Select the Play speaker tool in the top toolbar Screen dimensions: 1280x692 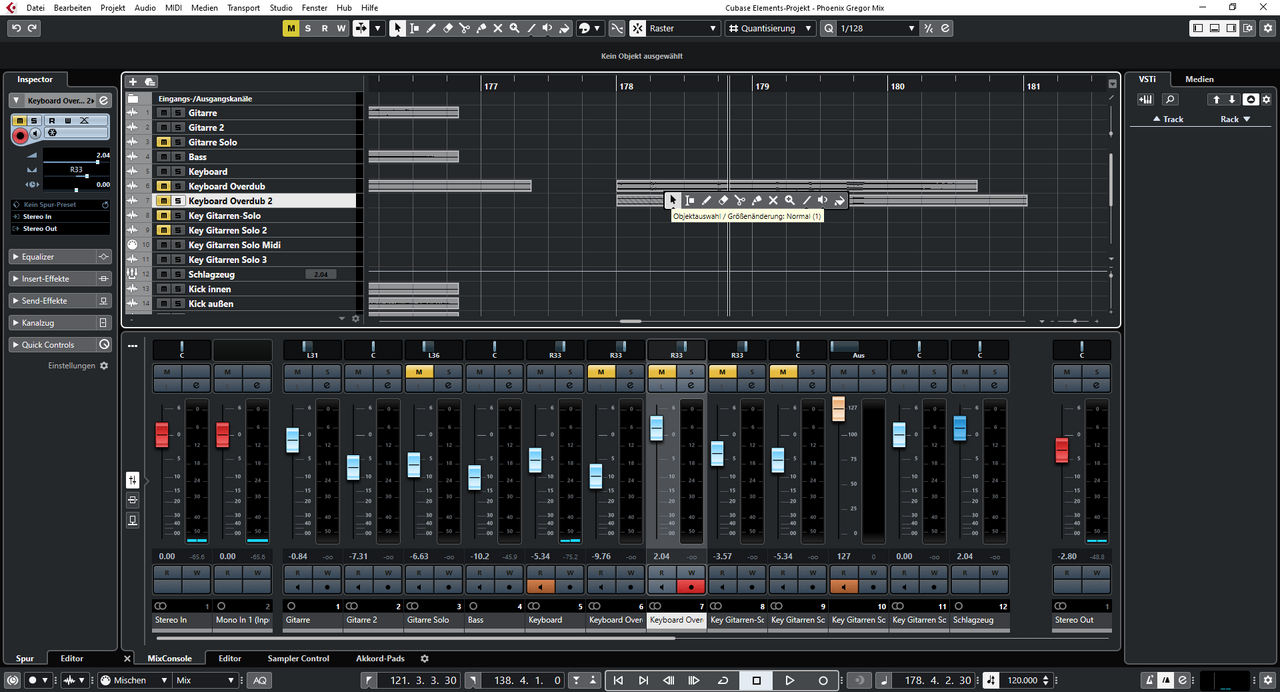[x=548, y=28]
